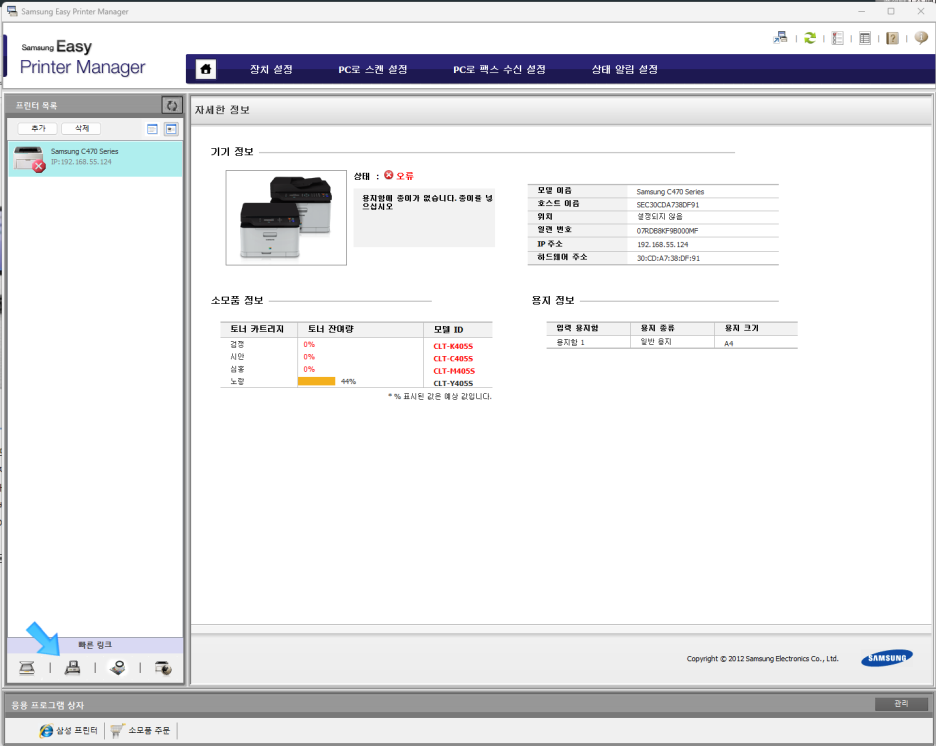Click the printer product image thumbnail
The height and width of the screenshot is (746, 936).
click(x=286, y=218)
